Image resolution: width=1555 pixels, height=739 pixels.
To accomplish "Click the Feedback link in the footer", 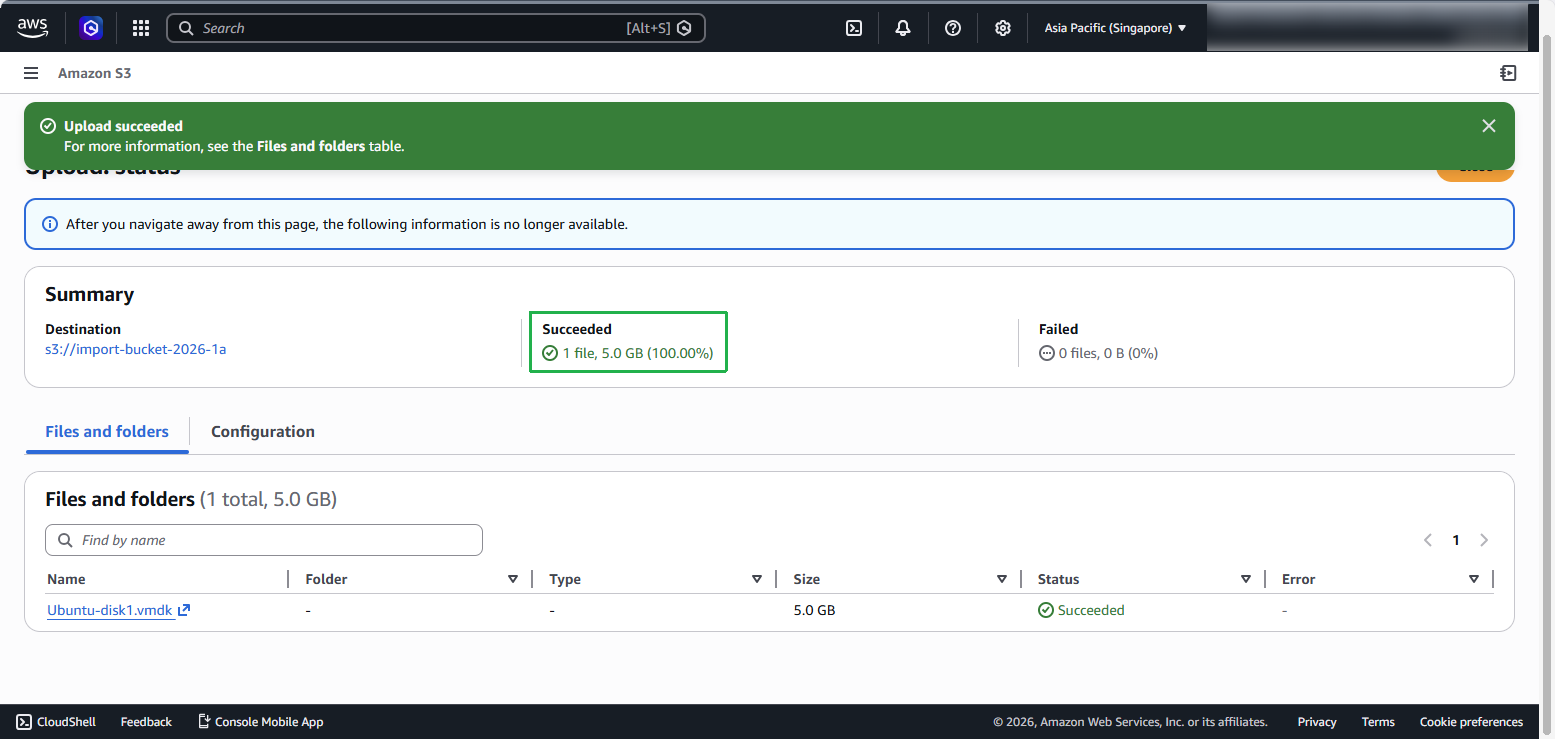I will tap(146, 722).
